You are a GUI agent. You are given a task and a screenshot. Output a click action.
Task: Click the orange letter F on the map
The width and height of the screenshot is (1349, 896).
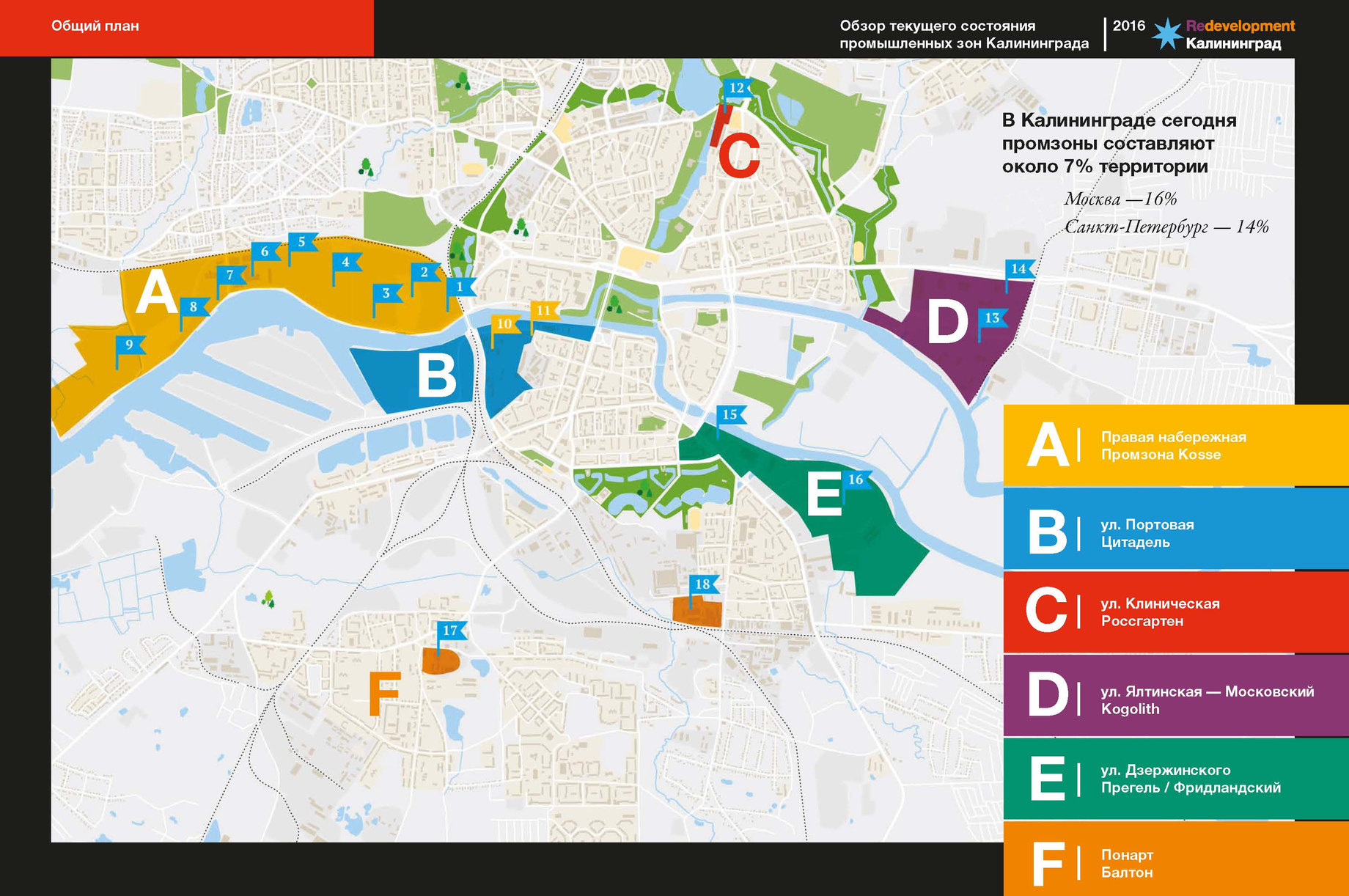(384, 694)
